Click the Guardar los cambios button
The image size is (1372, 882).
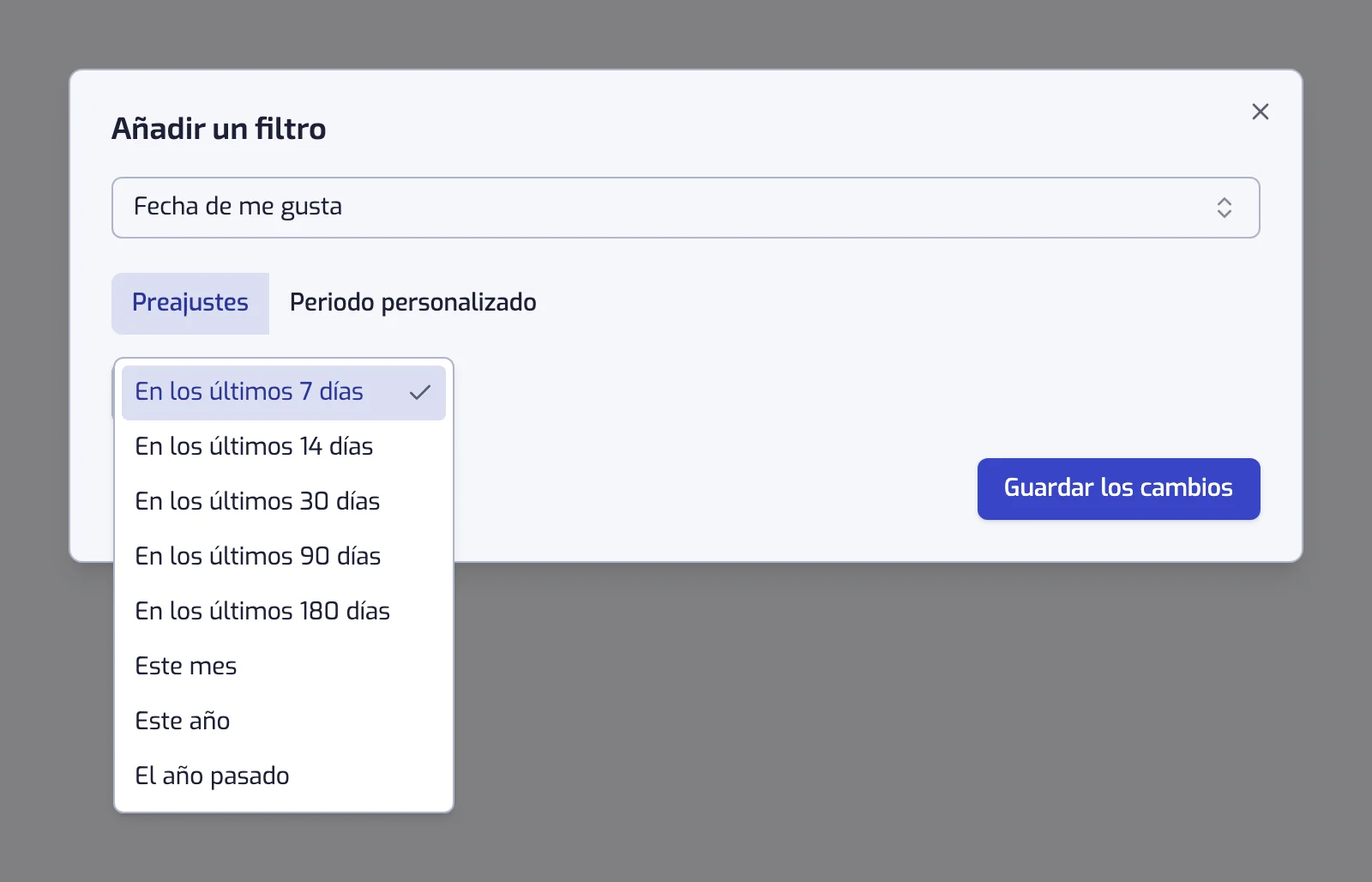point(1118,488)
